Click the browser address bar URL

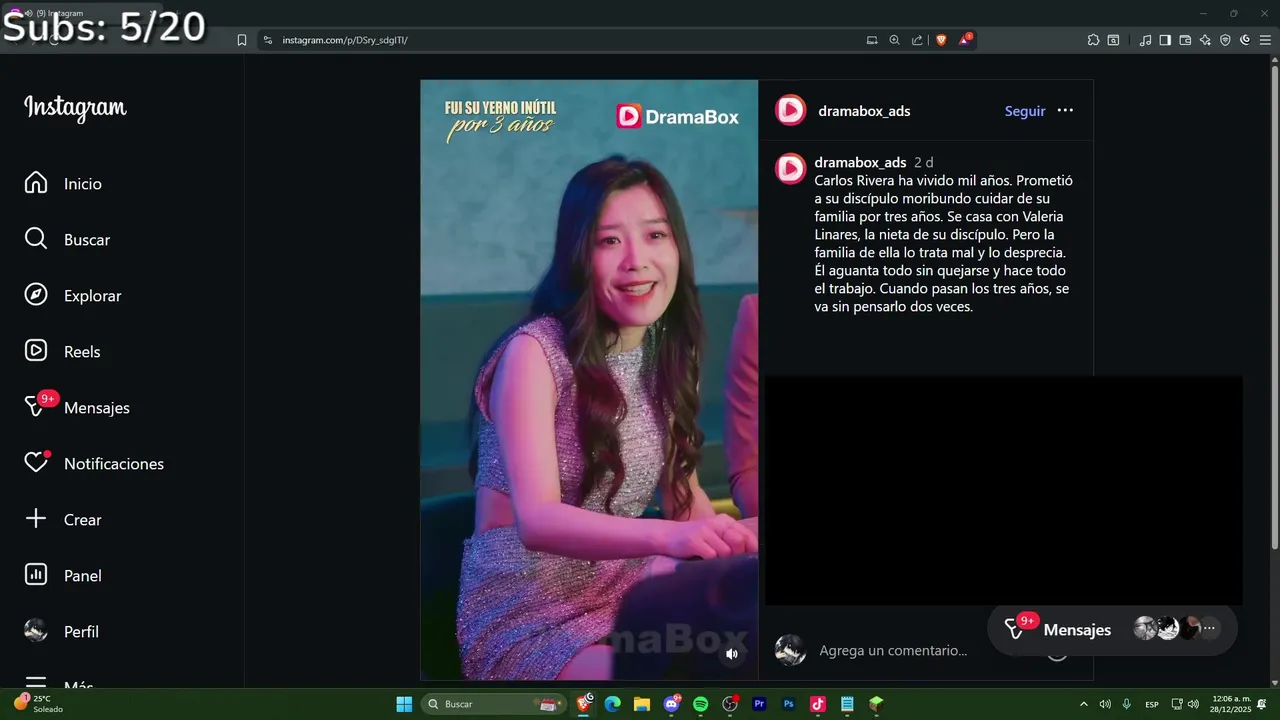345,40
